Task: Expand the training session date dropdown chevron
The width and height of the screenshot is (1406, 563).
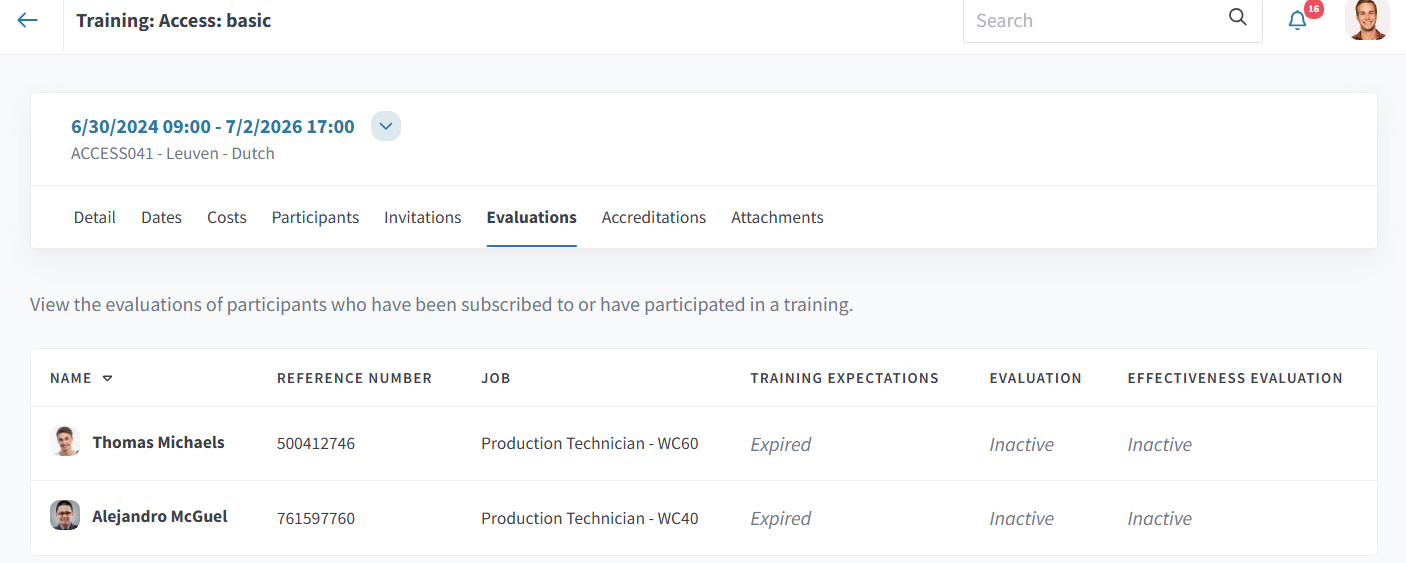Action: click(x=386, y=126)
